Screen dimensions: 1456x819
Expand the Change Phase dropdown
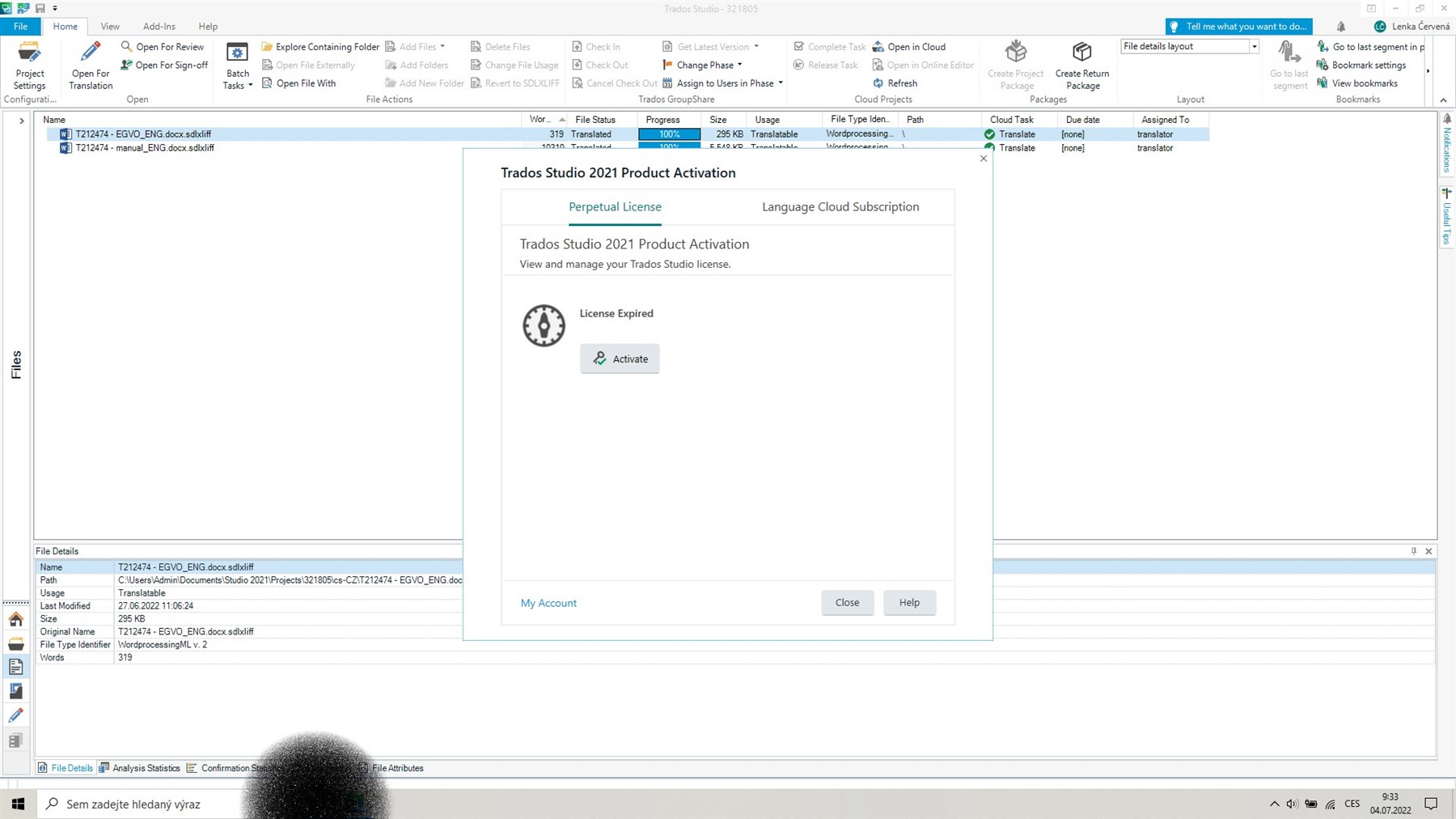pyautogui.click(x=739, y=65)
